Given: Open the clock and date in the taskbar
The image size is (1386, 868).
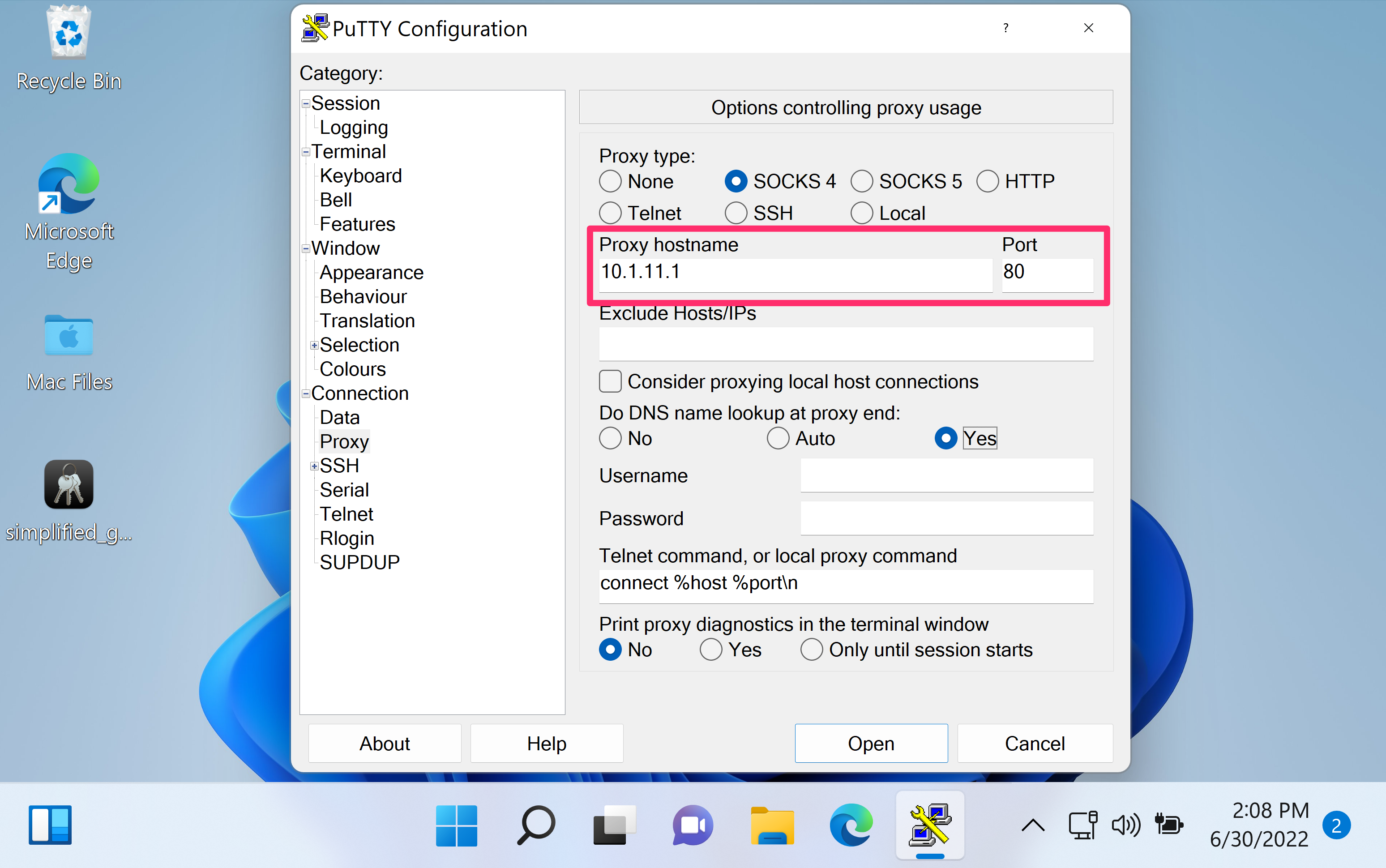Looking at the screenshot, I should 1259,825.
